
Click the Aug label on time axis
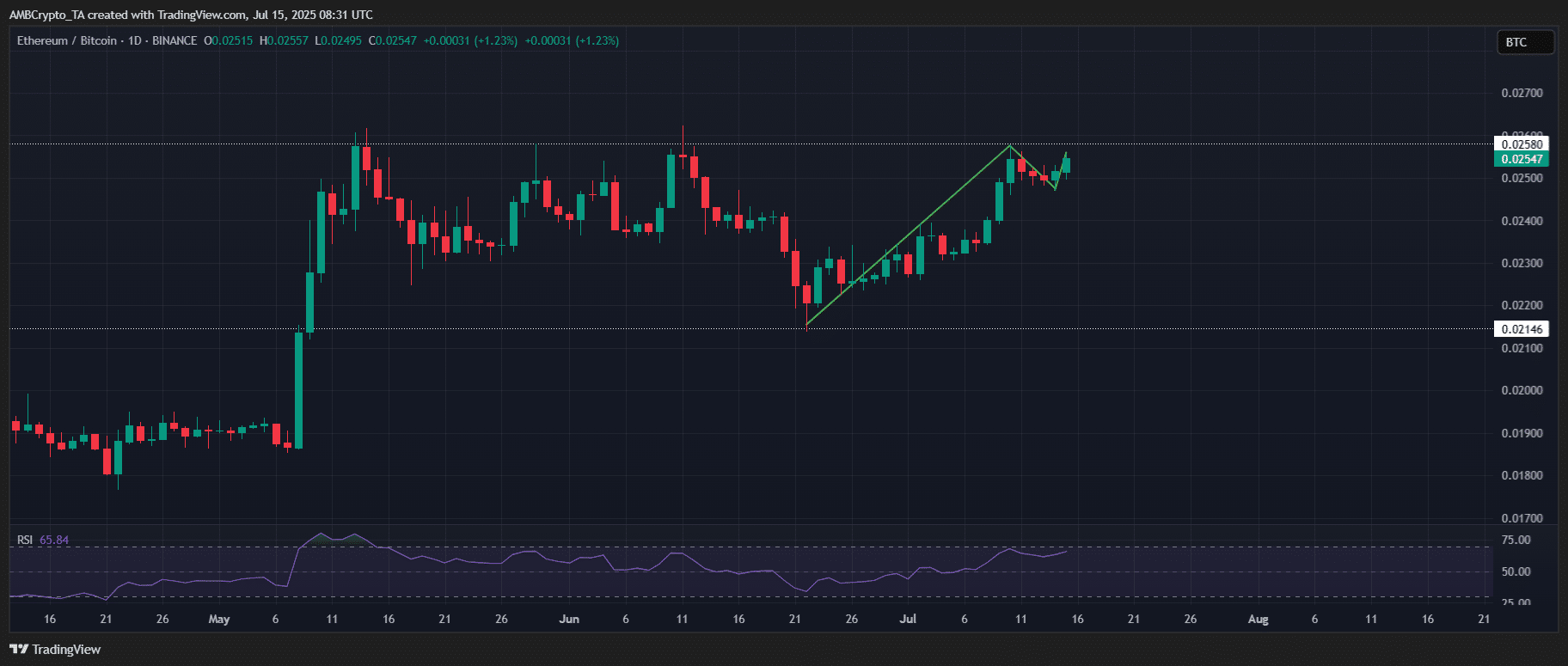pyautogui.click(x=1258, y=619)
